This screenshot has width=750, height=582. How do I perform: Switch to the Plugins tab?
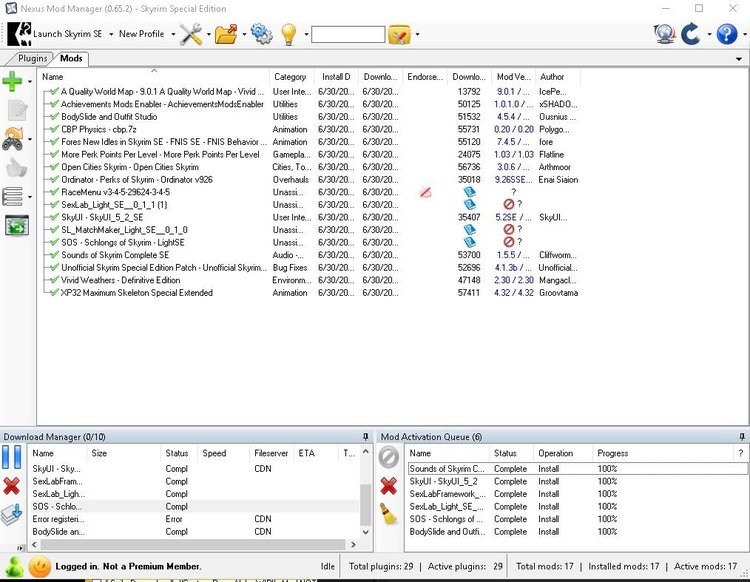(32, 58)
